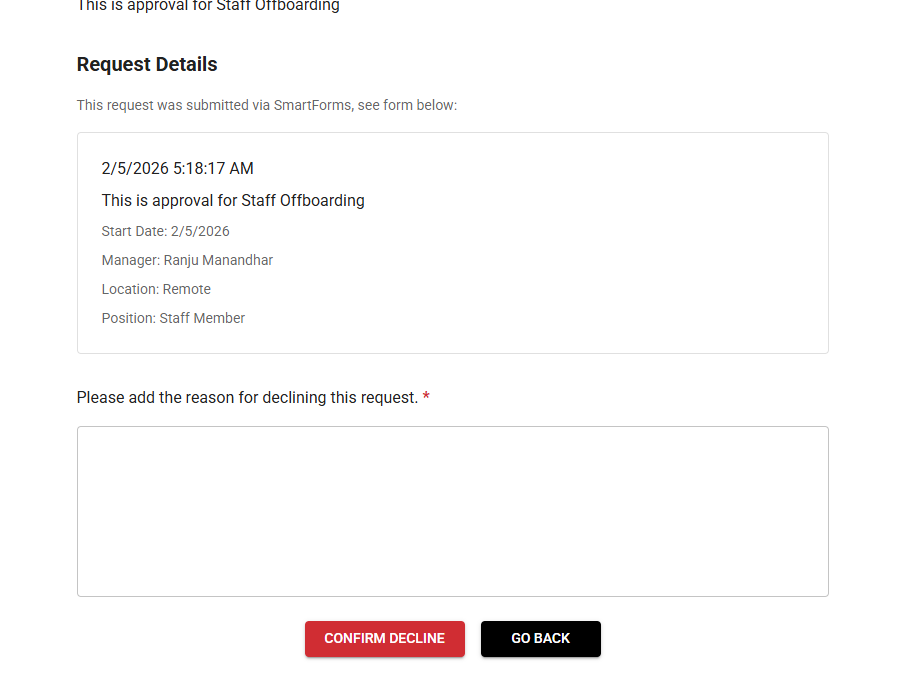Select the 5:18:17 AM submission timestamp
This screenshot has height=676, width=918.
point(213,169)
